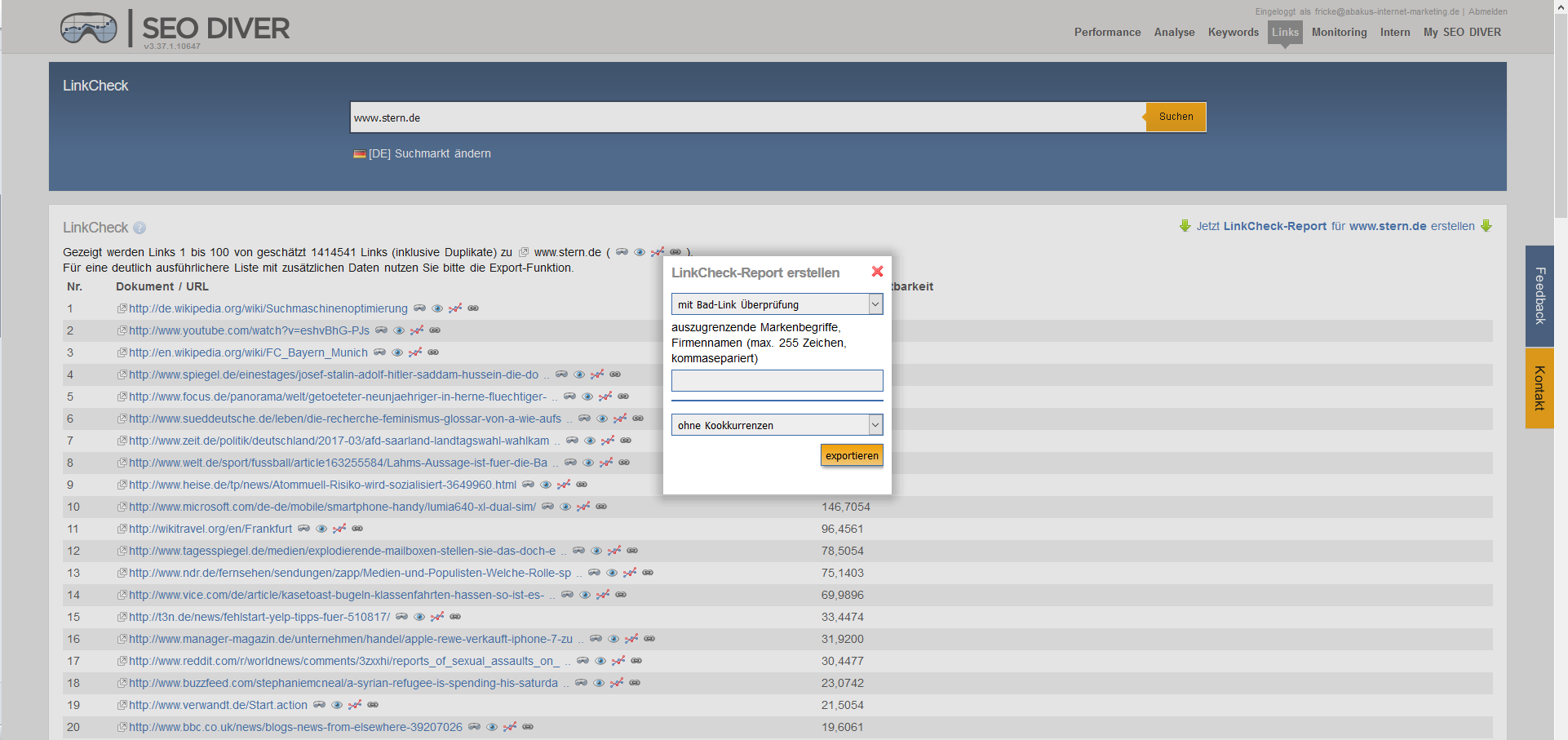The height and width of the screenshot is (740, 1568).
Task: Click the chain-link icon in the FC_Bayern_Munich row
Action: pyautogui.click(x=433, y=352)
